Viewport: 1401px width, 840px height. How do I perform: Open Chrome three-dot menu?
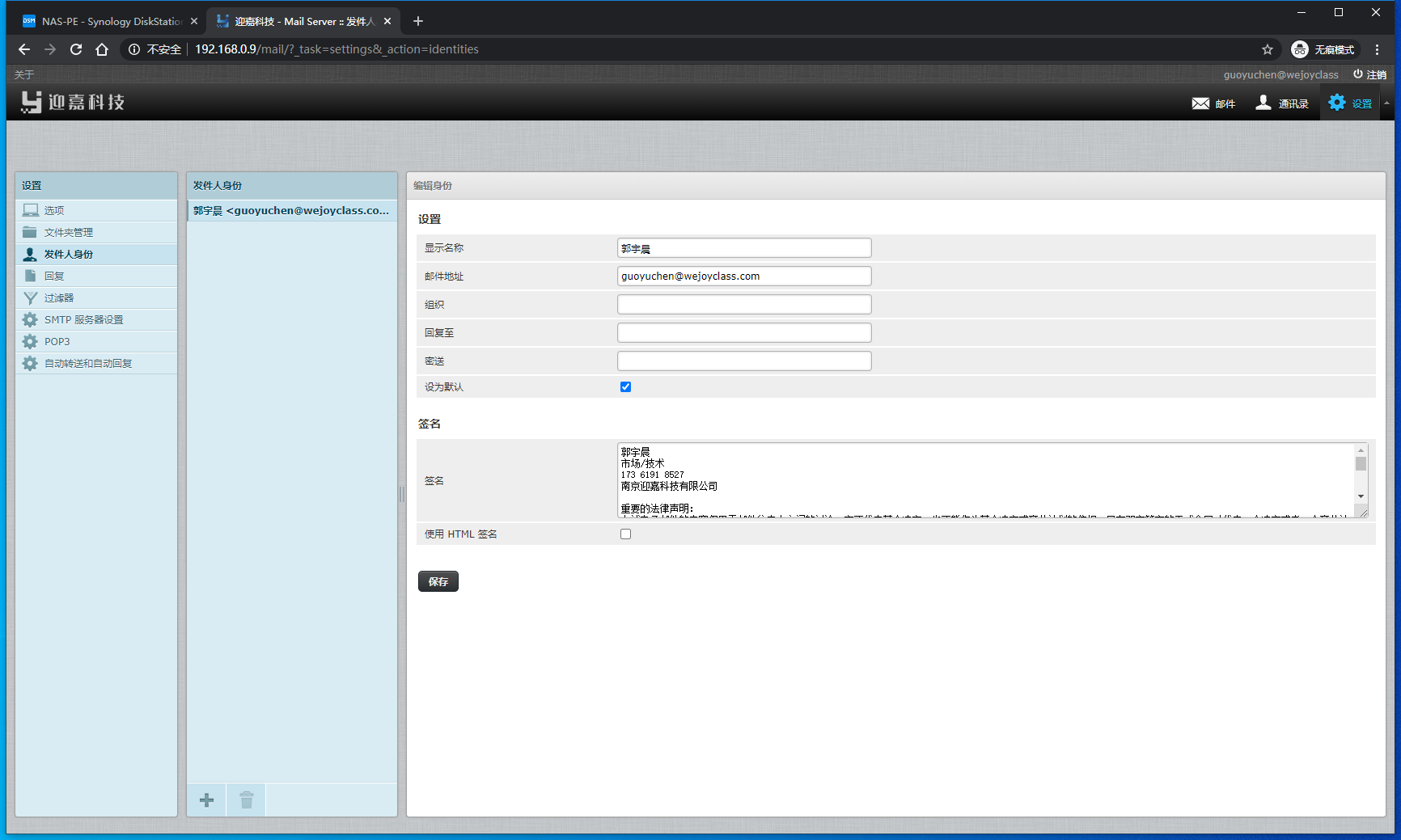point(1377,49)
